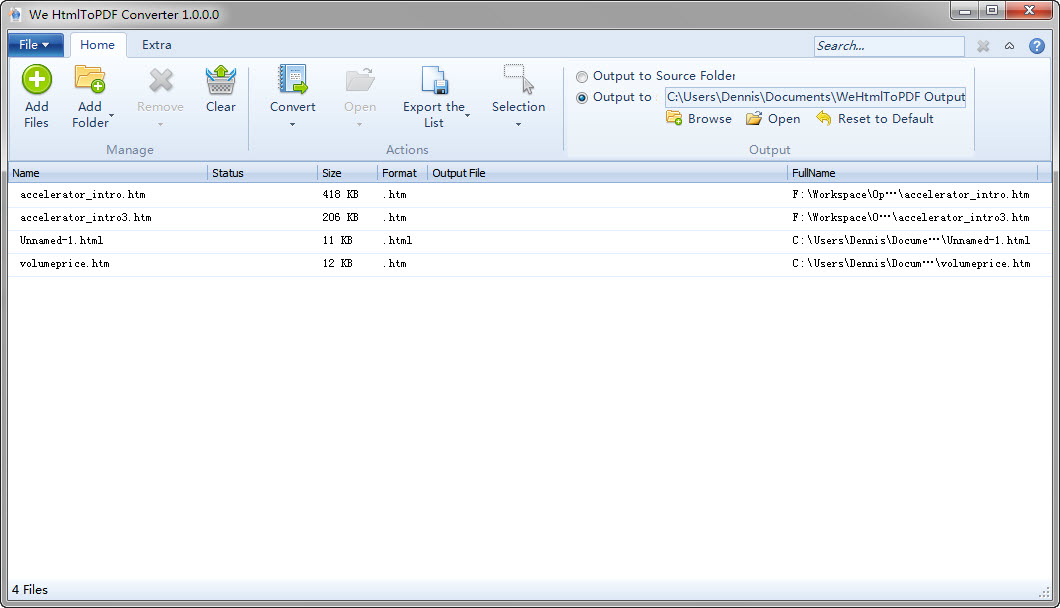The width and height of the screenshot is (1060, 608).
Task: Select the accelerator_intro.htm row
Action: (529, 195)
